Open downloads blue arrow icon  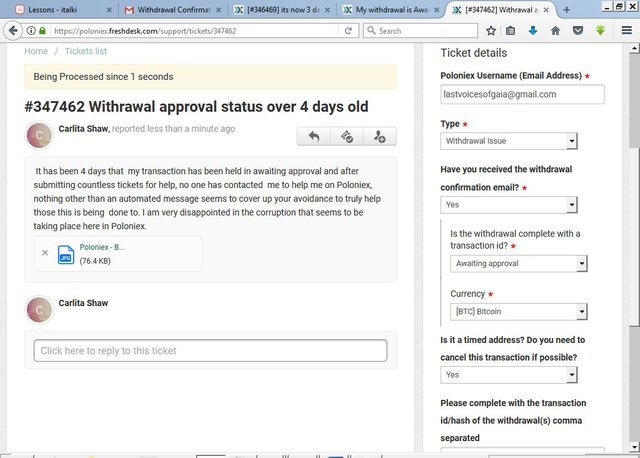coord(533,31)
